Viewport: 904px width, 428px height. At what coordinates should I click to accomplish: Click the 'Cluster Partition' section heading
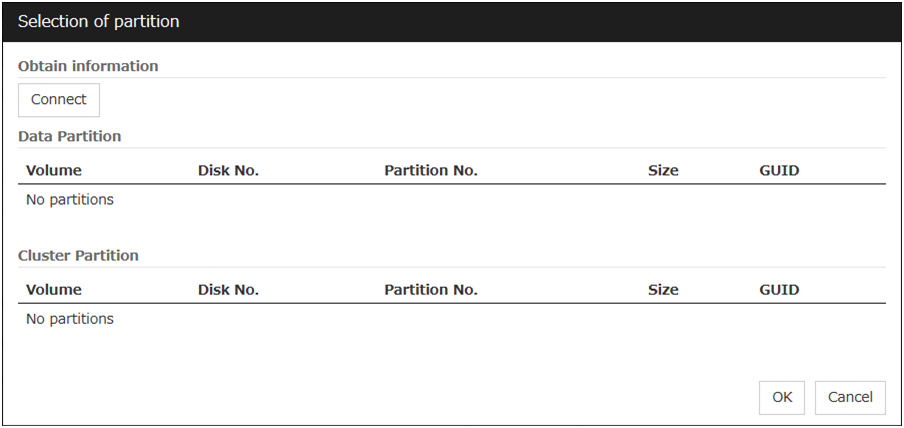[78, 256]
